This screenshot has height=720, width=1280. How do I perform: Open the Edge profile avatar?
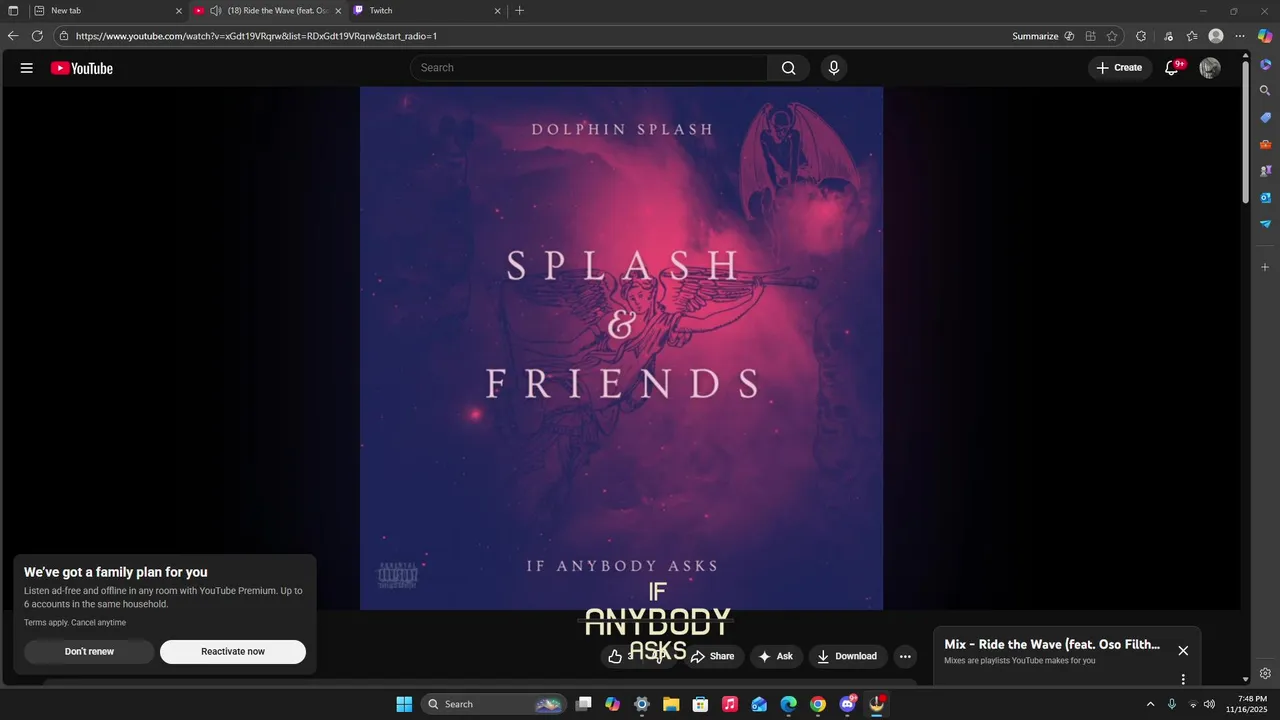tap(1216, 36)
